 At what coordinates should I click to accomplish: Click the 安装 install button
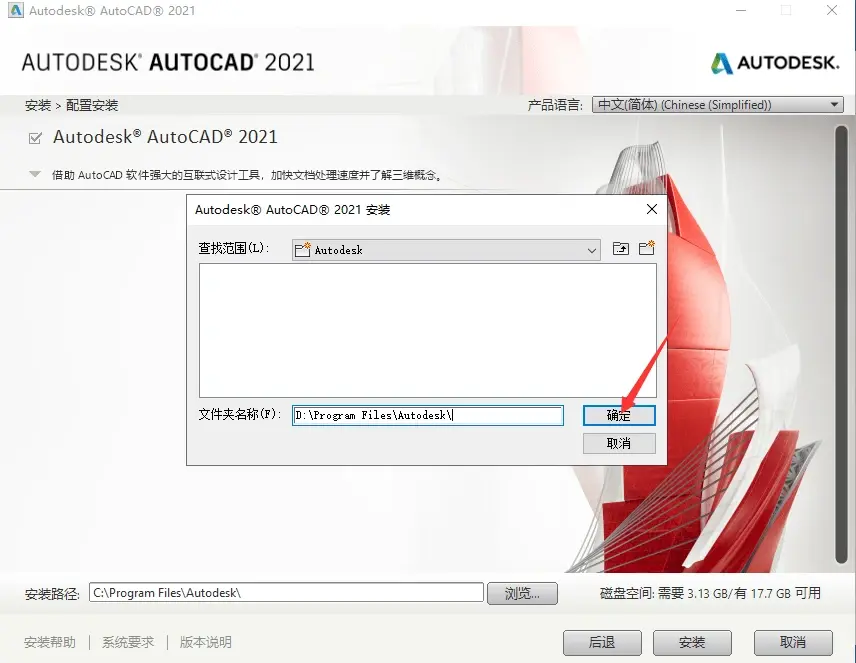pyautogui.click(x=692, y=642)
